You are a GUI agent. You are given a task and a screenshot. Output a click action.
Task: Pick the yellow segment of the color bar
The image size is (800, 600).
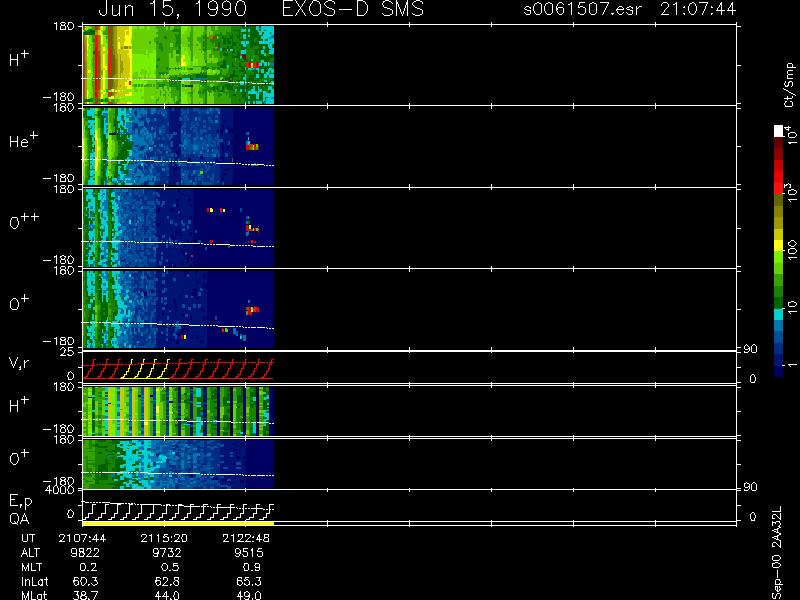779,247
